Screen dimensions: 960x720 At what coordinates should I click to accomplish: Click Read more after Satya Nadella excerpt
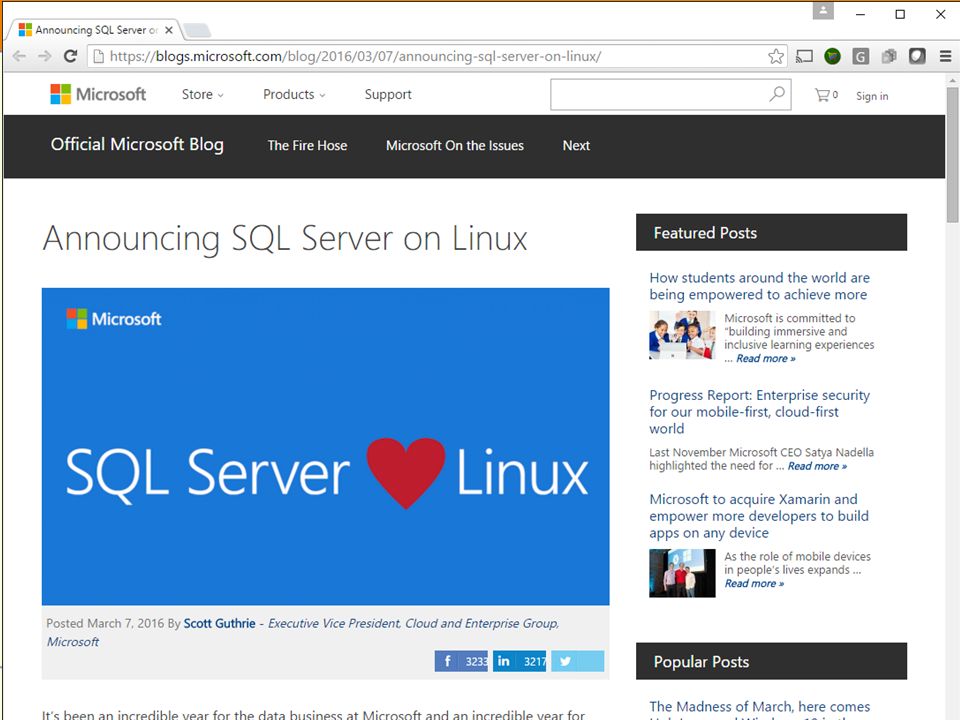(817, 467)
